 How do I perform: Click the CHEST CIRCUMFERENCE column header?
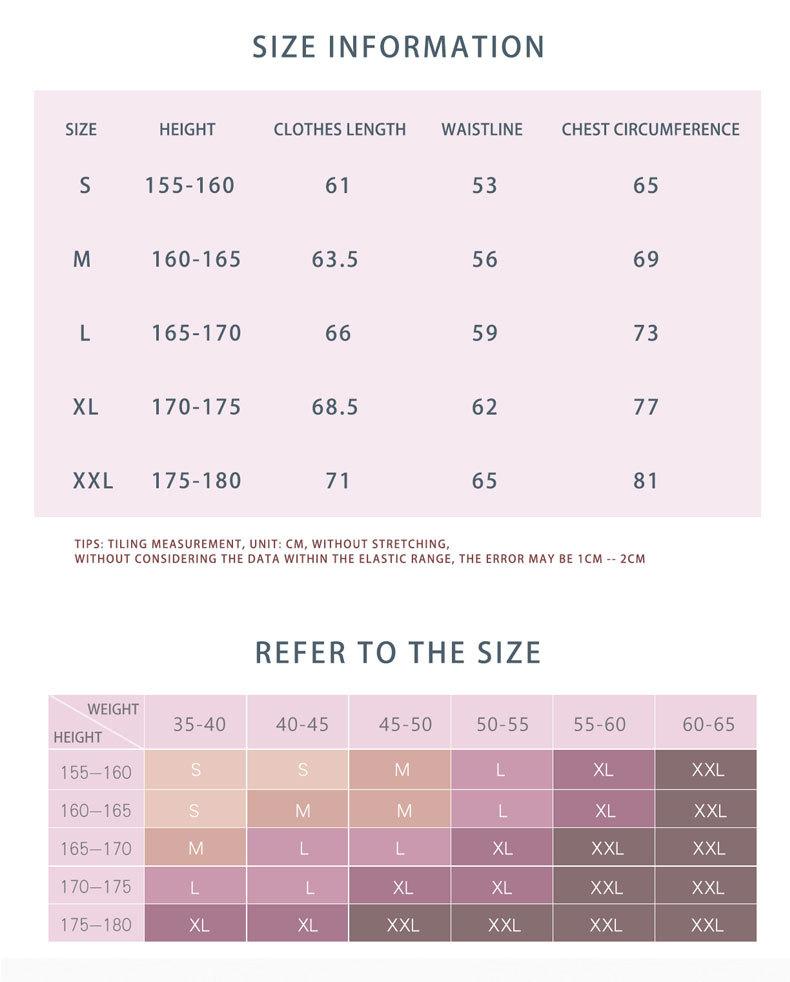pos(650,129)
